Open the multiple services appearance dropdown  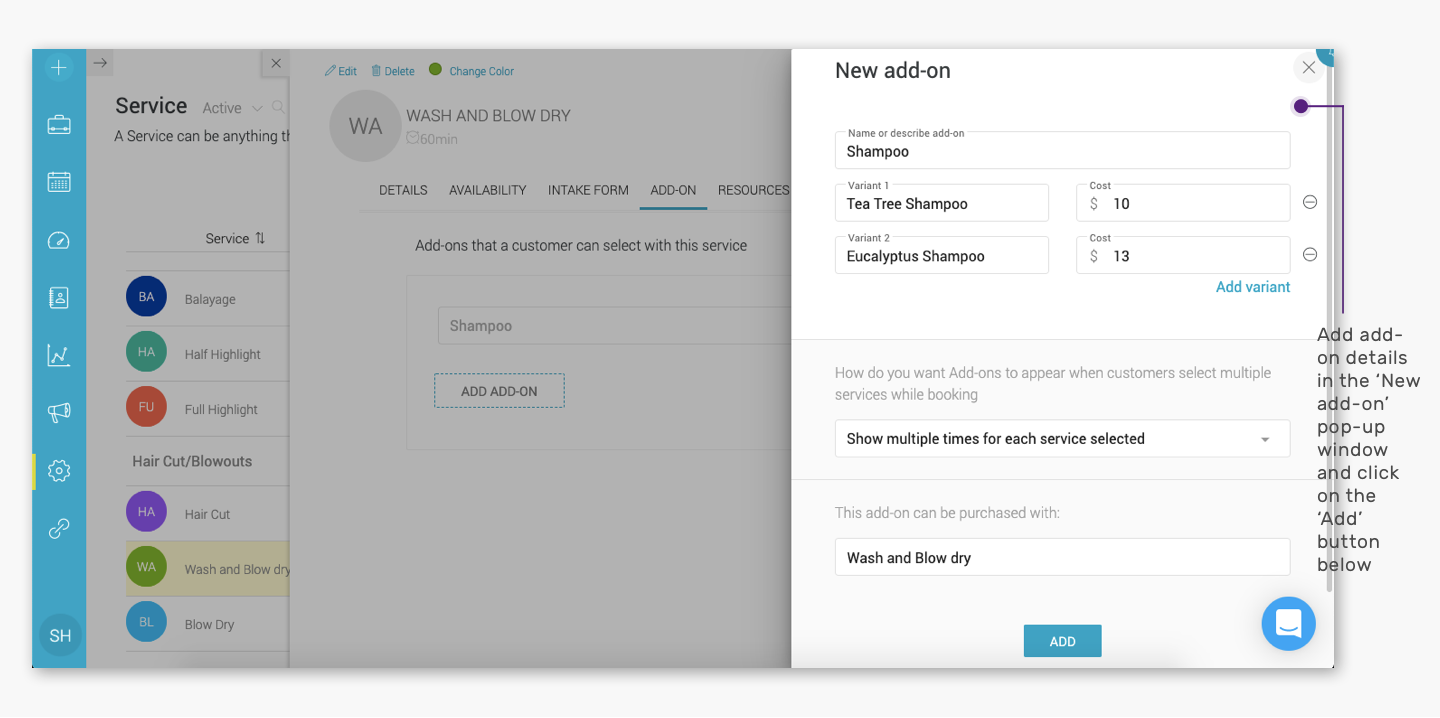[1062, 438]
